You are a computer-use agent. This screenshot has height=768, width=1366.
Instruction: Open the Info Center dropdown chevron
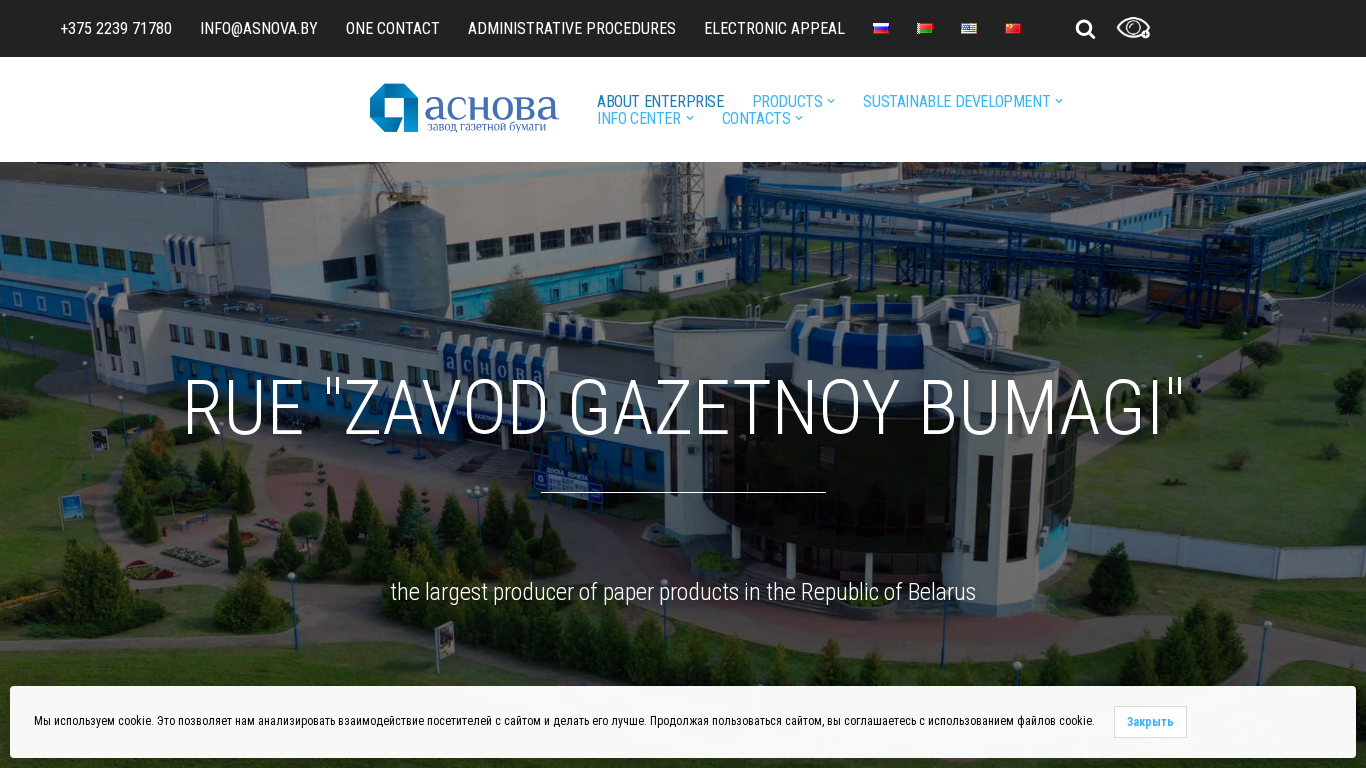coord(690,118)
